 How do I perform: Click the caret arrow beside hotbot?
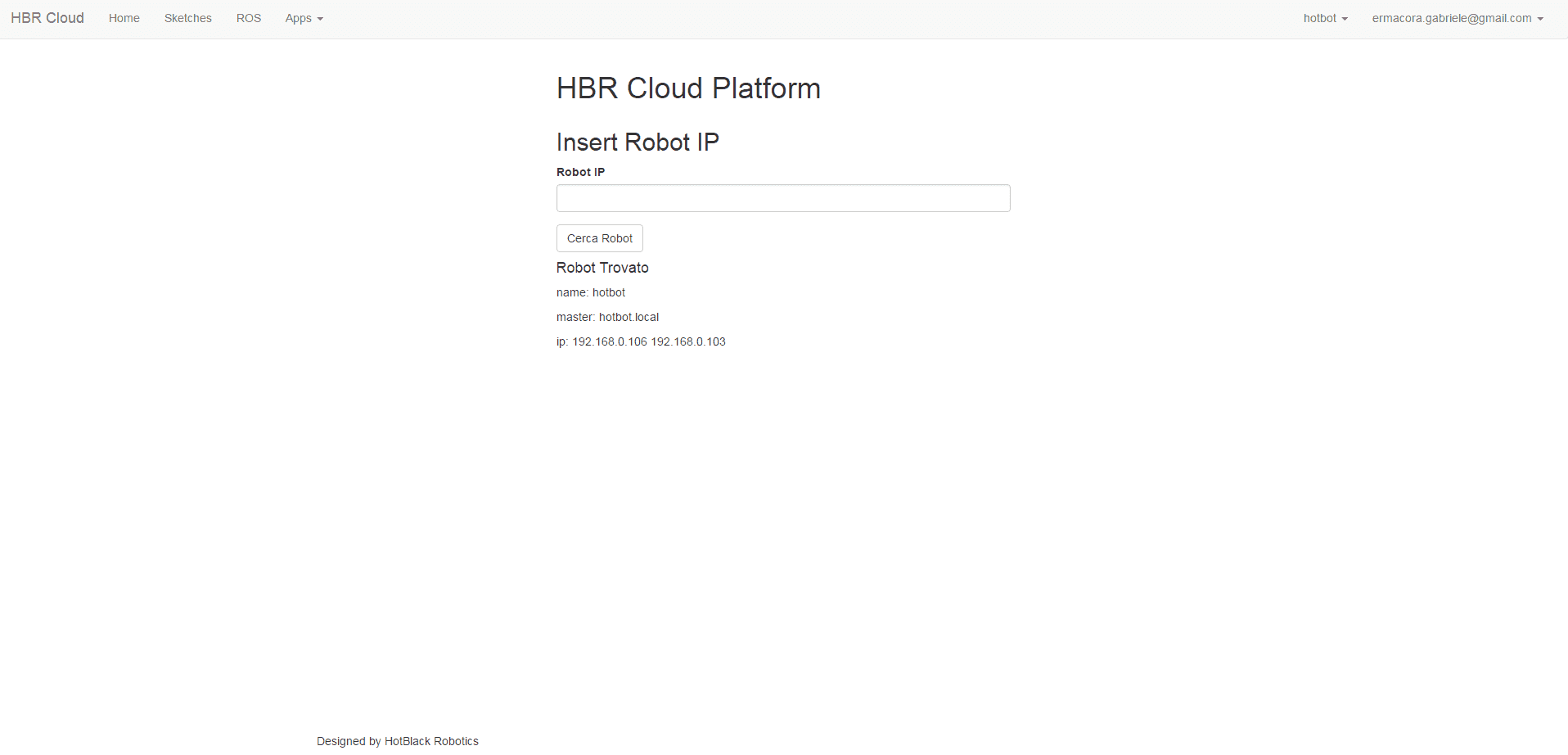tap(1345, 19)
